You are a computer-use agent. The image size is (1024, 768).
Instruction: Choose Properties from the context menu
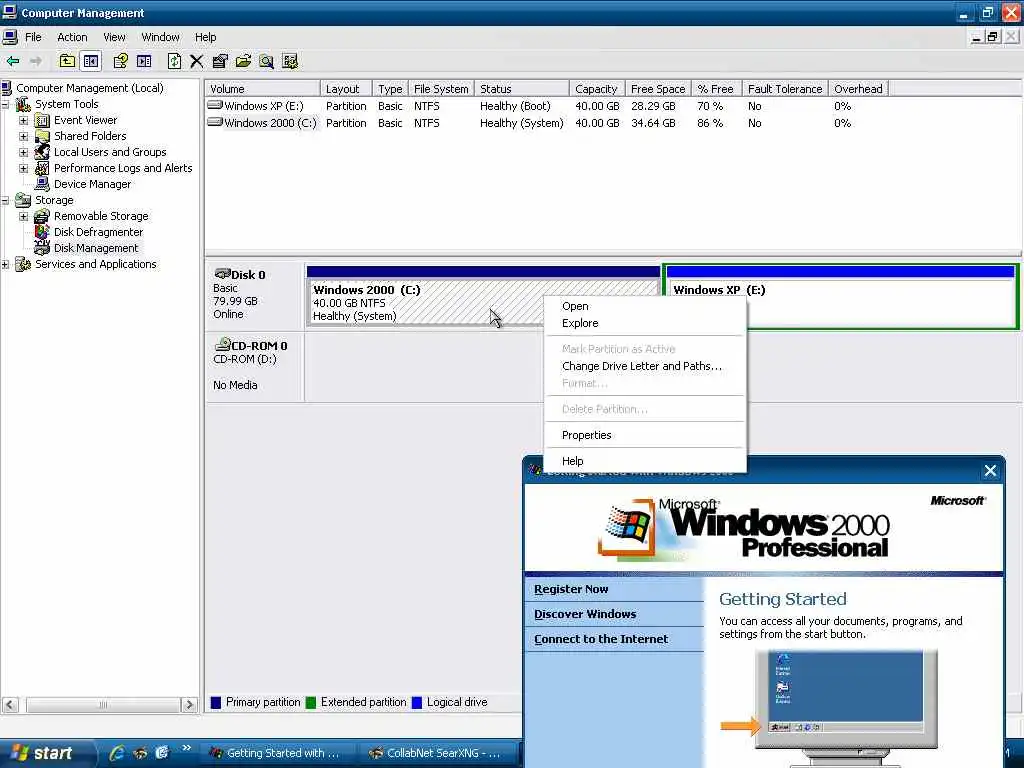coord(645,435)
